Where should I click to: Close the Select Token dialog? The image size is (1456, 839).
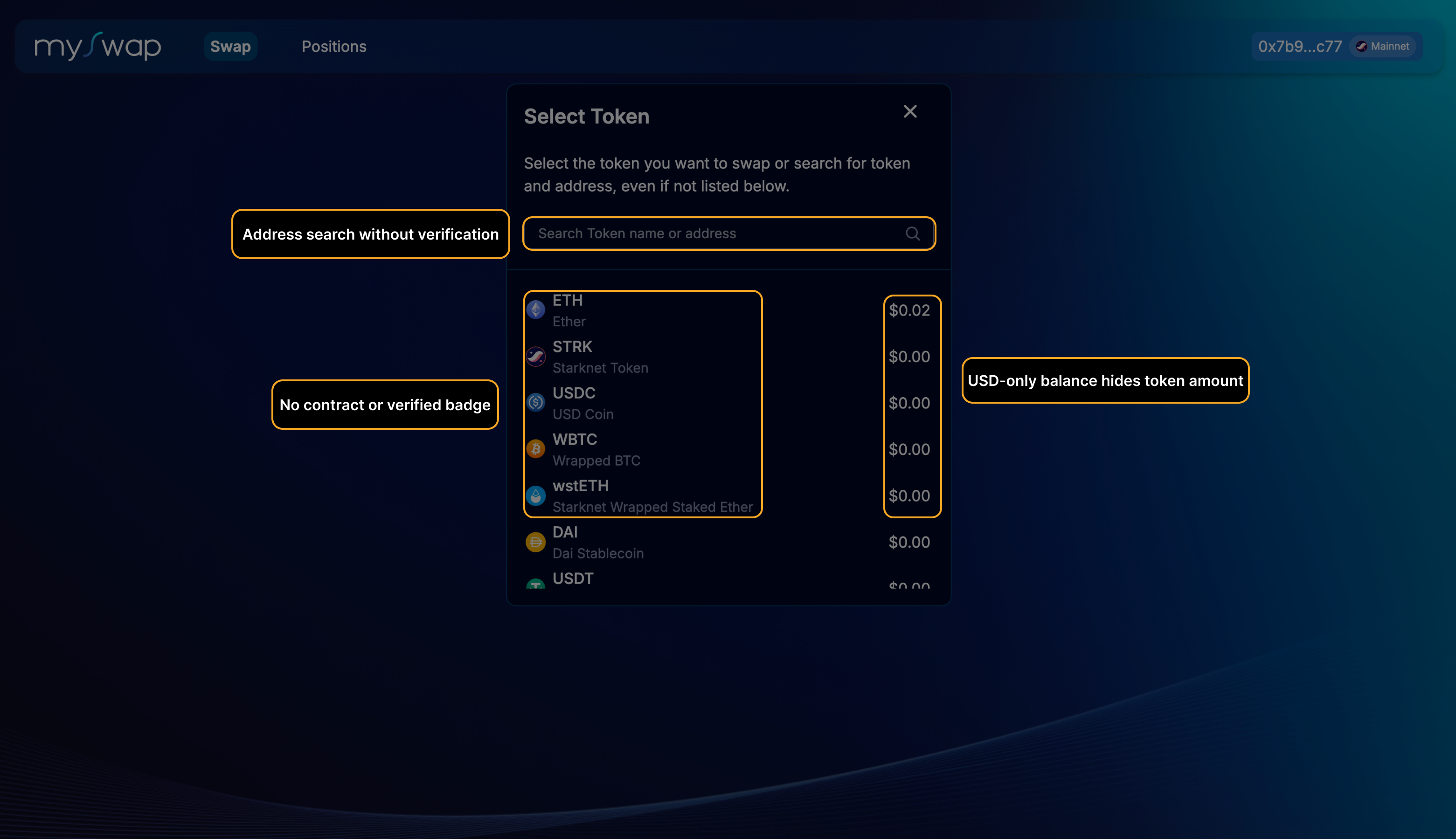coord(909,111)
